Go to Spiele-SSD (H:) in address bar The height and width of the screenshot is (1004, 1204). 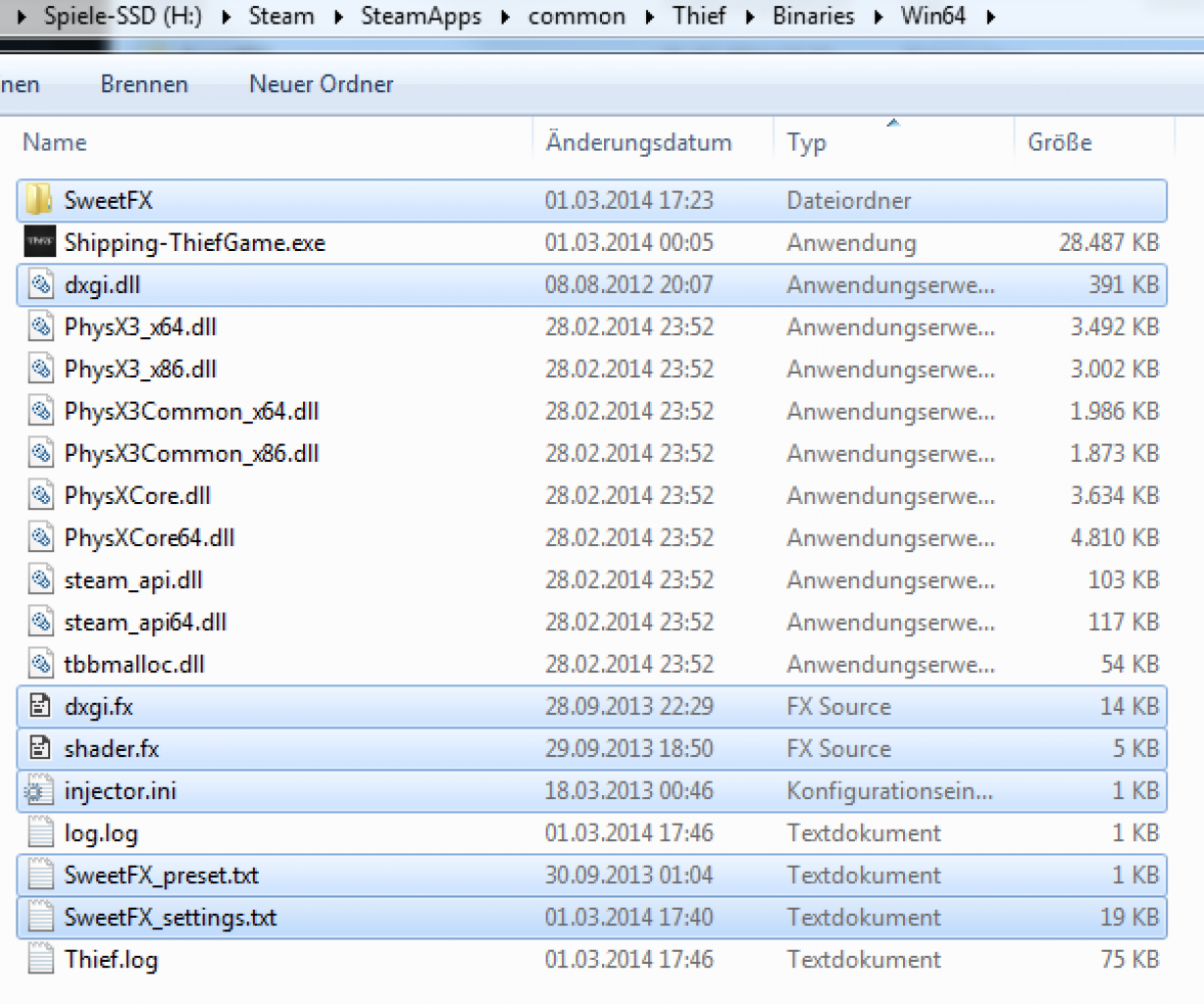point(123,16)
